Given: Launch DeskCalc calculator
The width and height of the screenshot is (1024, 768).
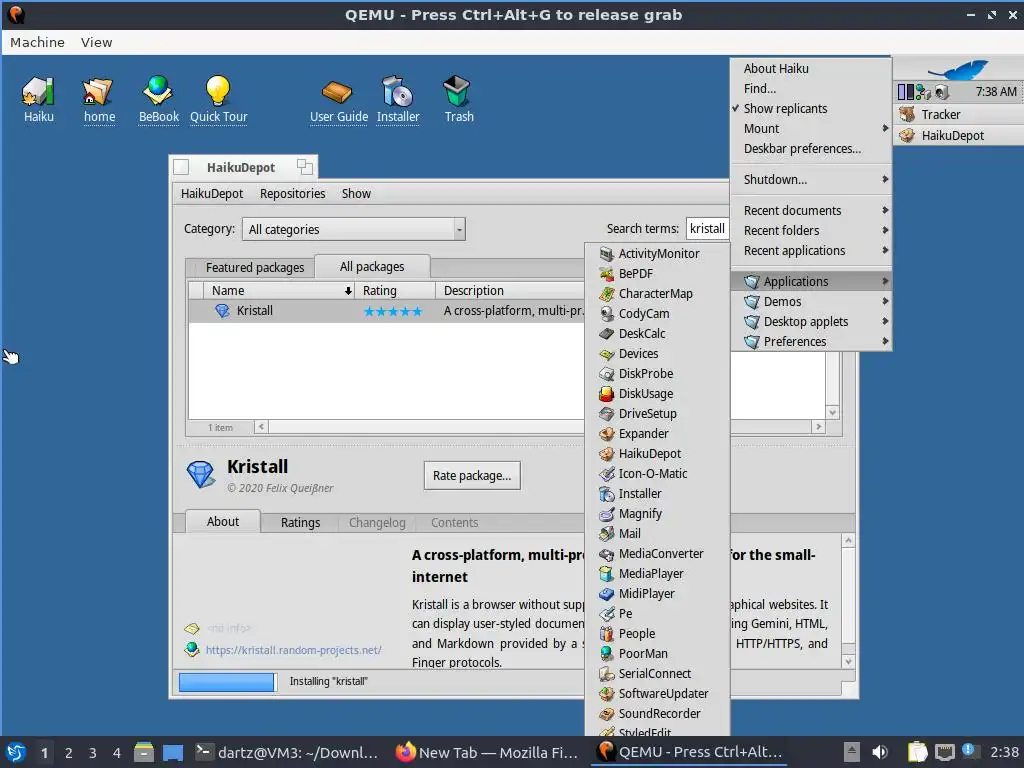Looking at the screenshot, I should 657,334.
